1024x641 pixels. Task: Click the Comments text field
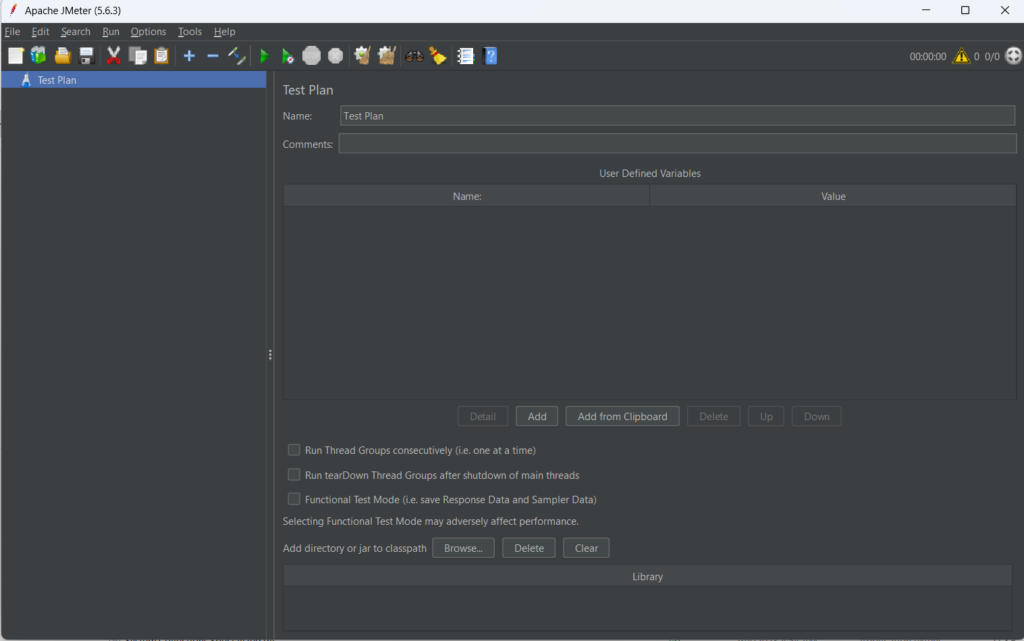point(677,144)
